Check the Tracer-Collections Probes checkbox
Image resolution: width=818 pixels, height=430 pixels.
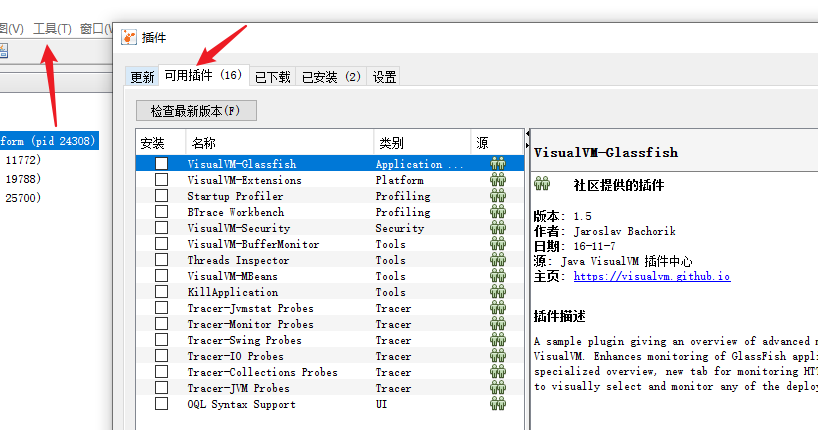pos(161,372)
